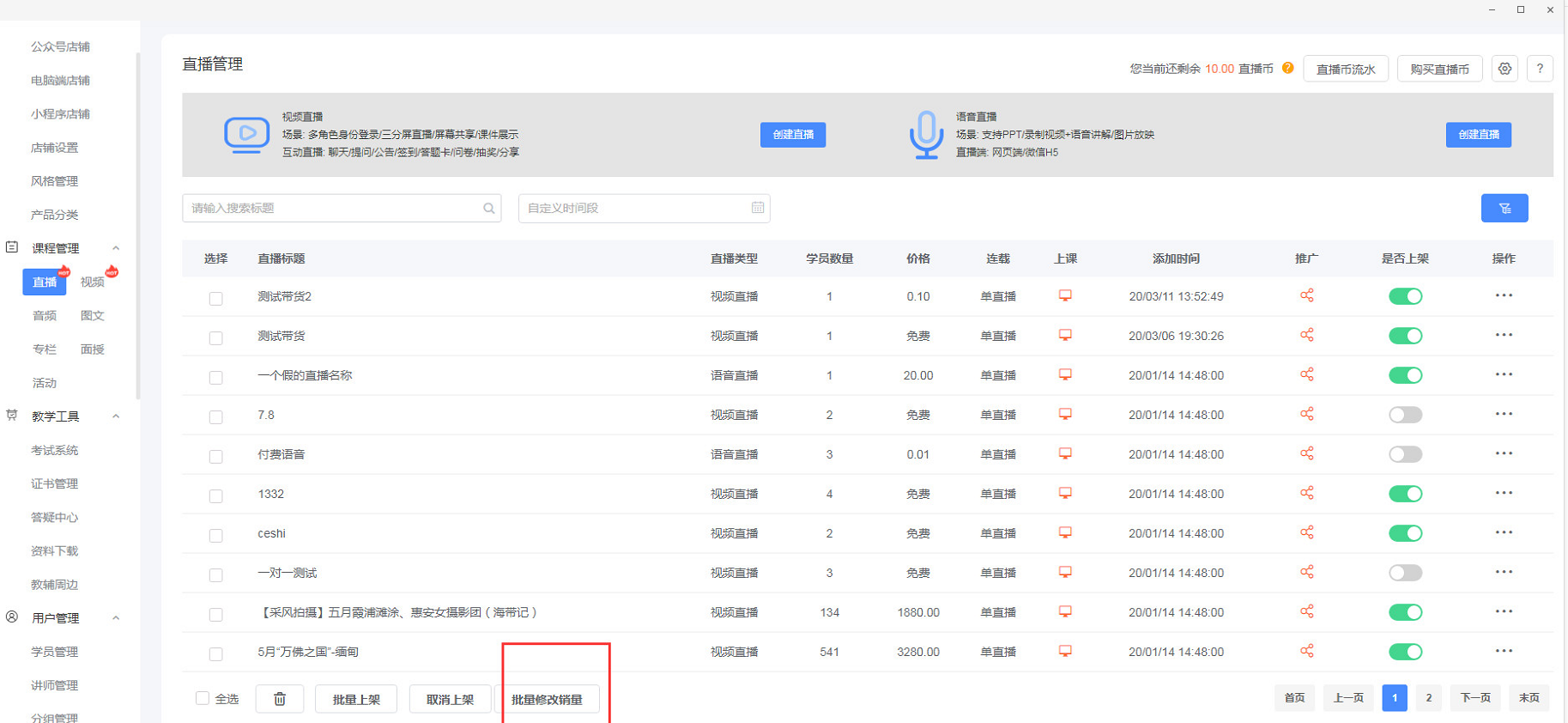Enable the 是否上架 toggle for 付费语音
Viewport: 1568px width, 723px height.
(x=1405, y=454)
